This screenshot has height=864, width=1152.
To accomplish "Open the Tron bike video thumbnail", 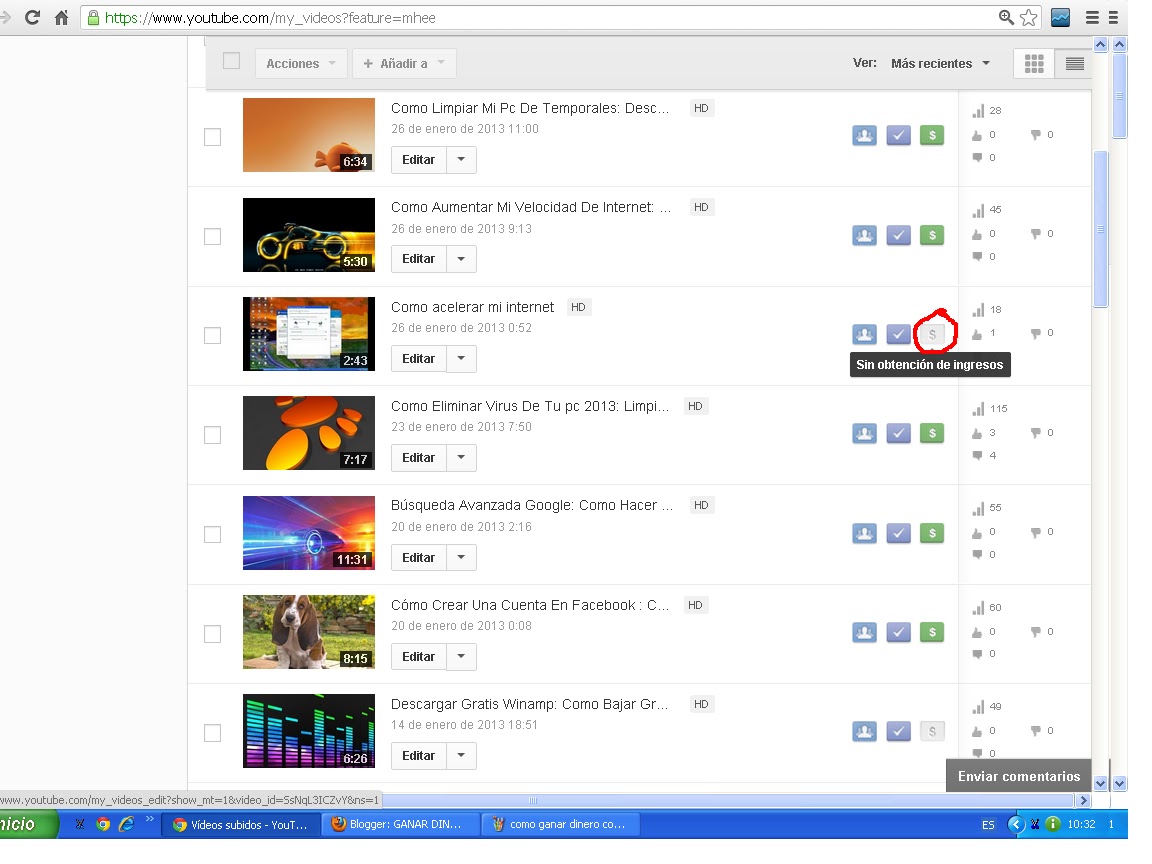I will click(309, 235).
